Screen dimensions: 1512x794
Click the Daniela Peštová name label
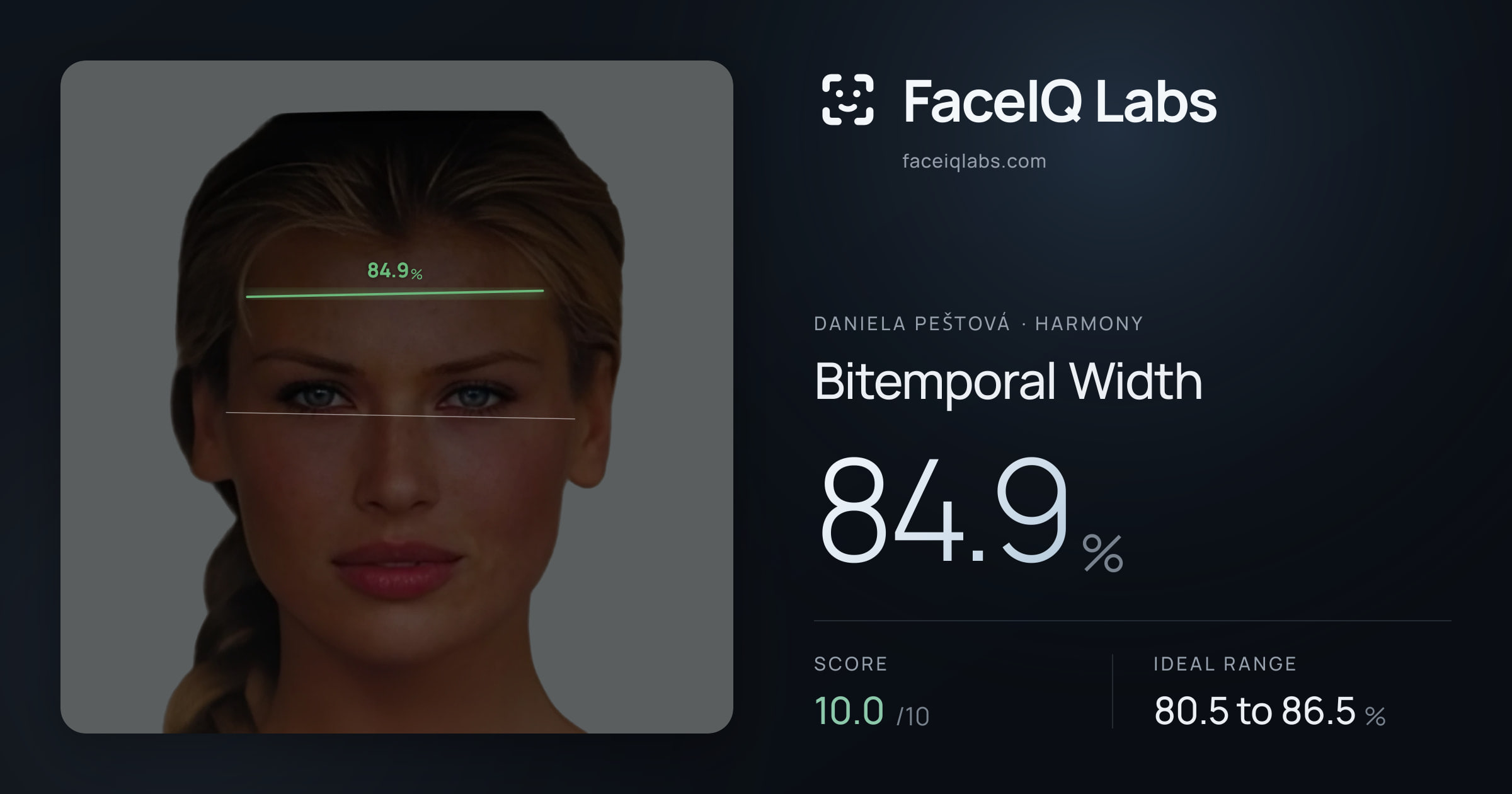(912, 323)
